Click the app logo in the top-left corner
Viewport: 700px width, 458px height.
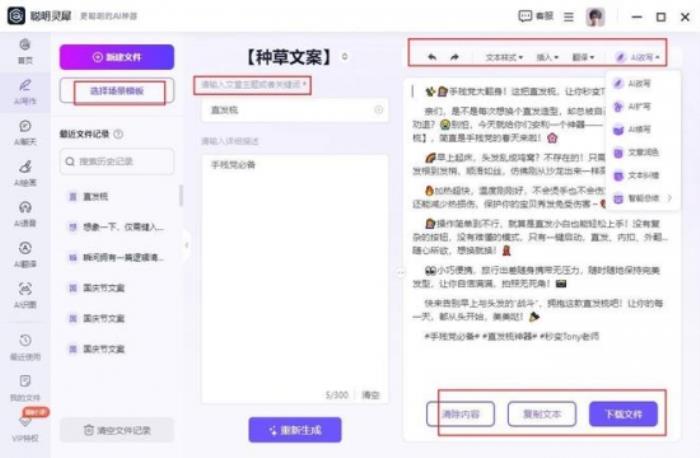[17, 16]
